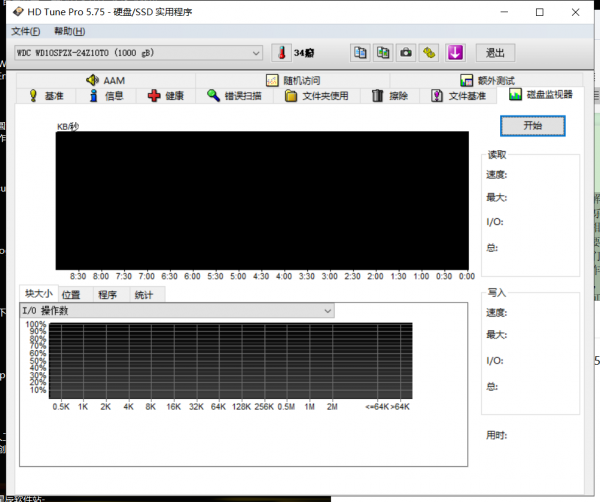Switch to the AAM tab

point(106,80)
